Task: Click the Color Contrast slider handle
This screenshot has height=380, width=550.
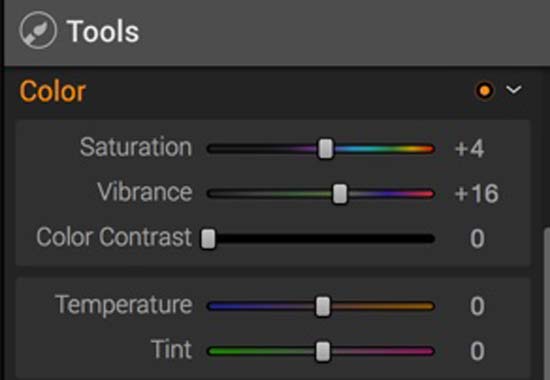Action: (208, 239)
